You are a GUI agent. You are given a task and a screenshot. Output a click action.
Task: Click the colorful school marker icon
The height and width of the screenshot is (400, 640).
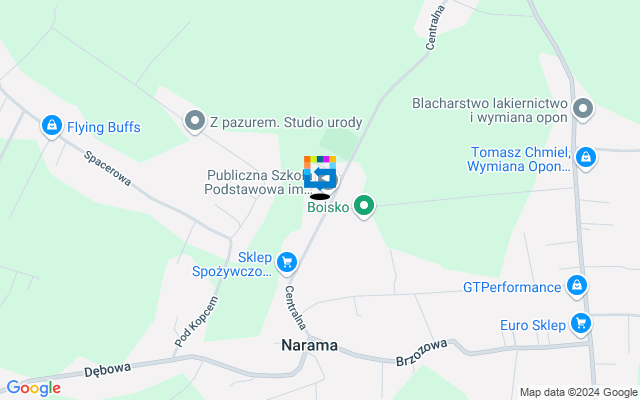point(320,172)
